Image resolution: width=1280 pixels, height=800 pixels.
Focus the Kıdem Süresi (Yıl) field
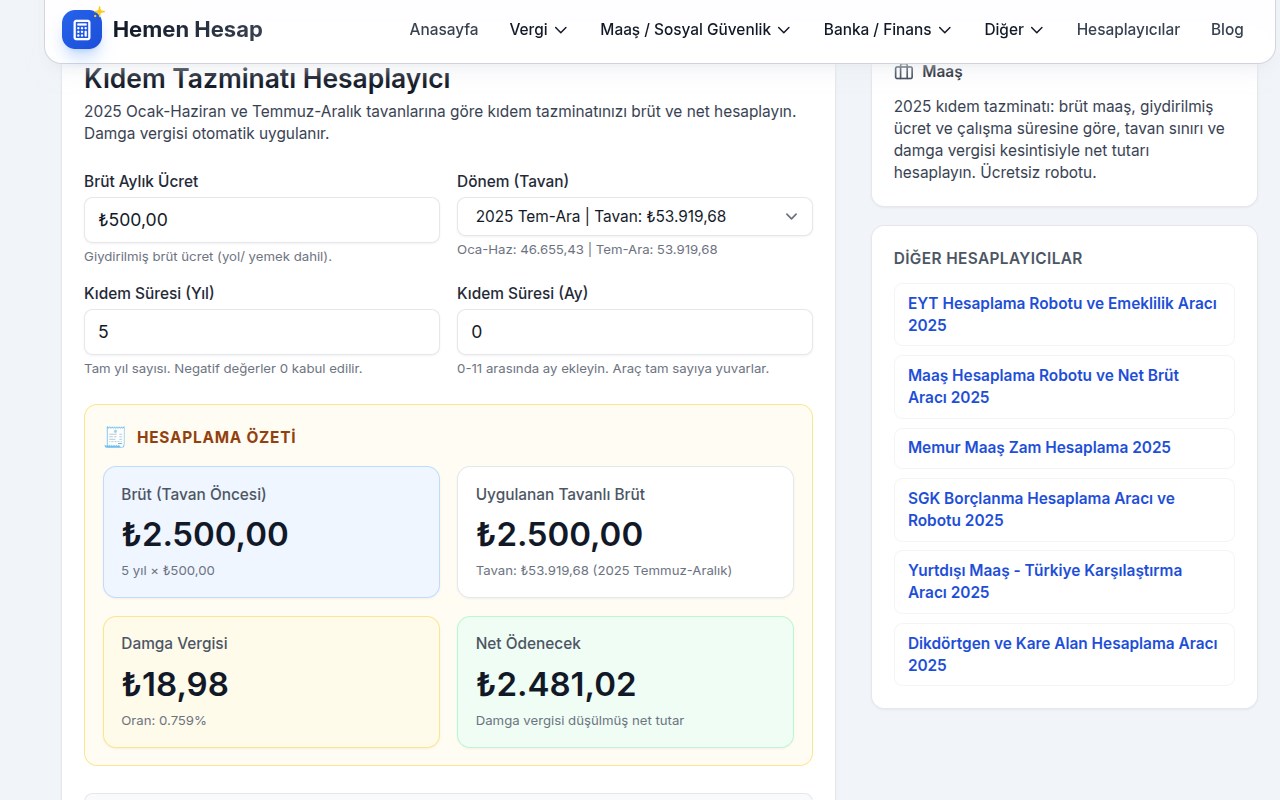click(x=262, y=332)
